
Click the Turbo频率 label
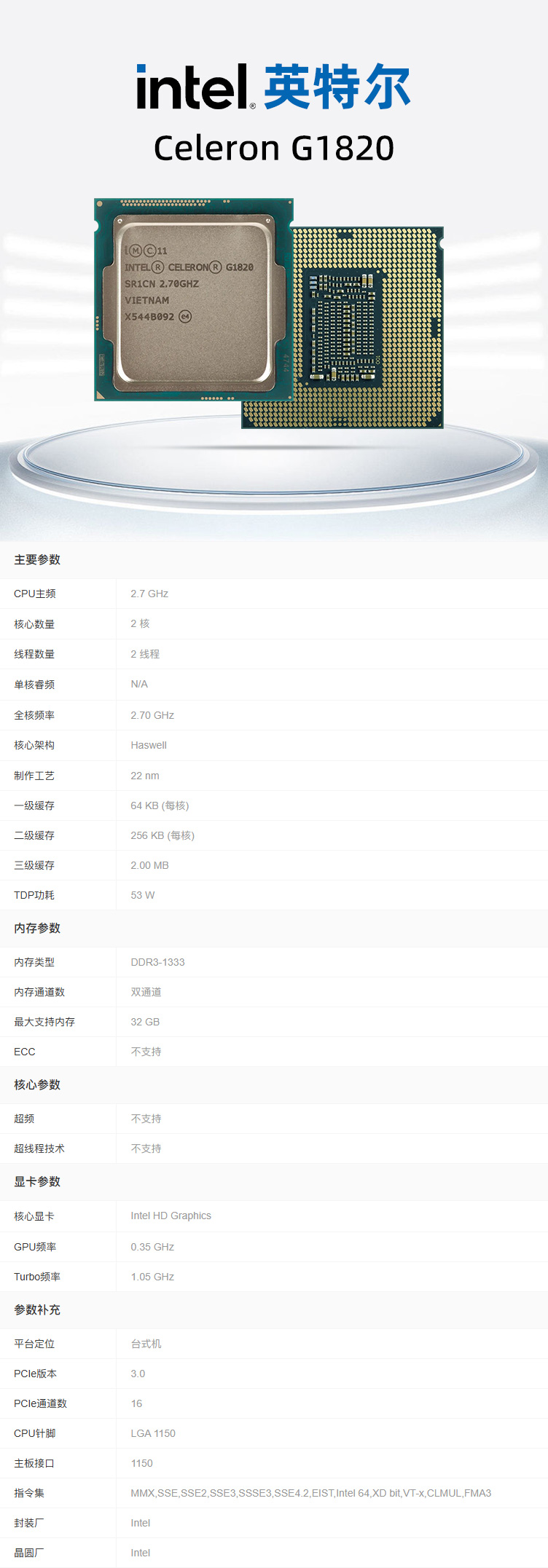click(37, 1277)
